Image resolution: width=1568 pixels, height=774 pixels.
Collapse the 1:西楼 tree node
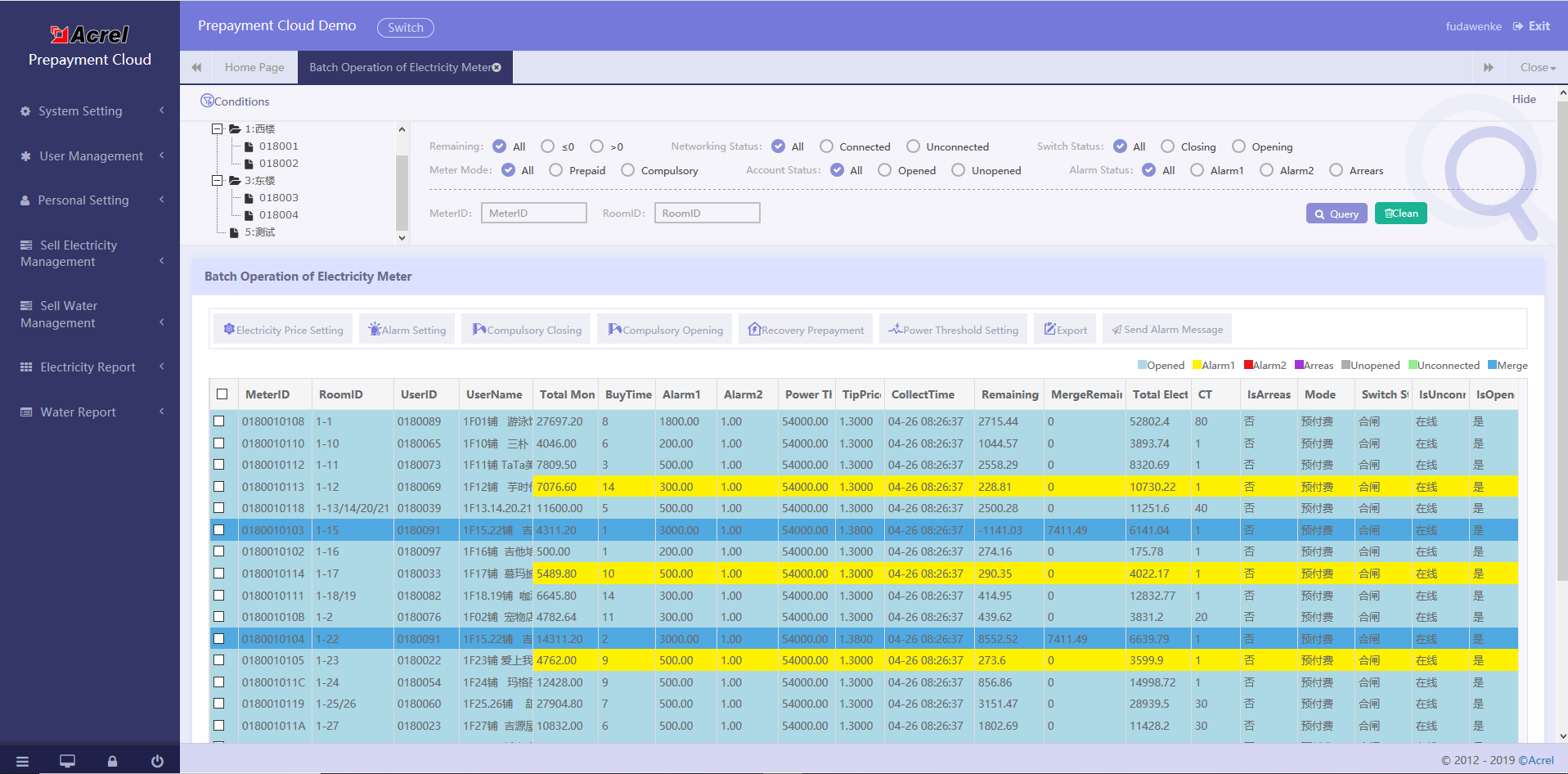[x=217, y=129]
